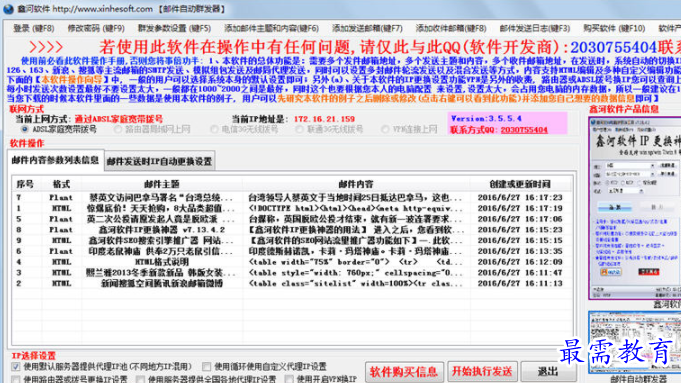Open 购买软件 (键F10) menu
This screenshot has height=383, width=681.
coord(614,29)
